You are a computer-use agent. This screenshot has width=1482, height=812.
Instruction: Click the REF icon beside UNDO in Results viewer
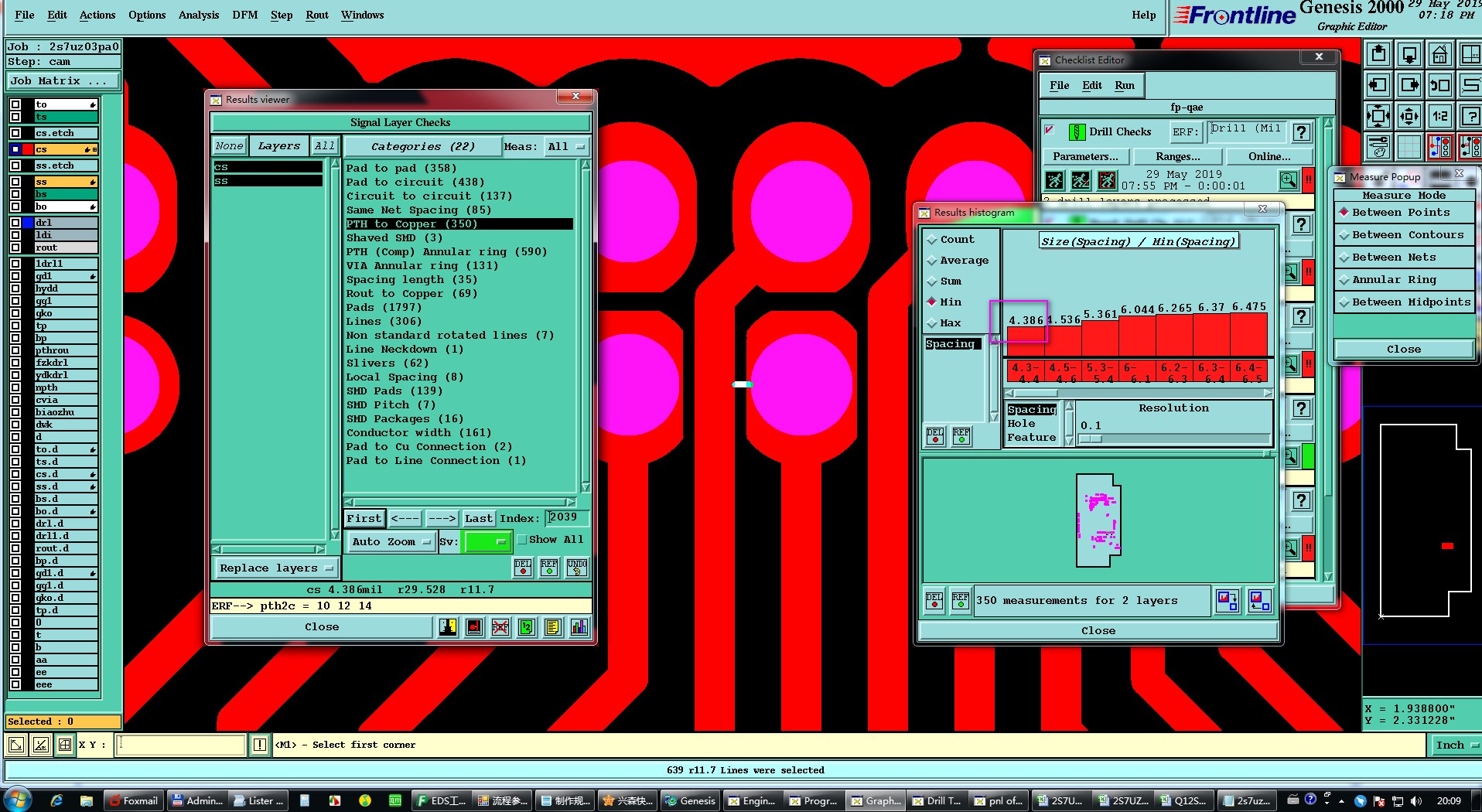[549, 568]
